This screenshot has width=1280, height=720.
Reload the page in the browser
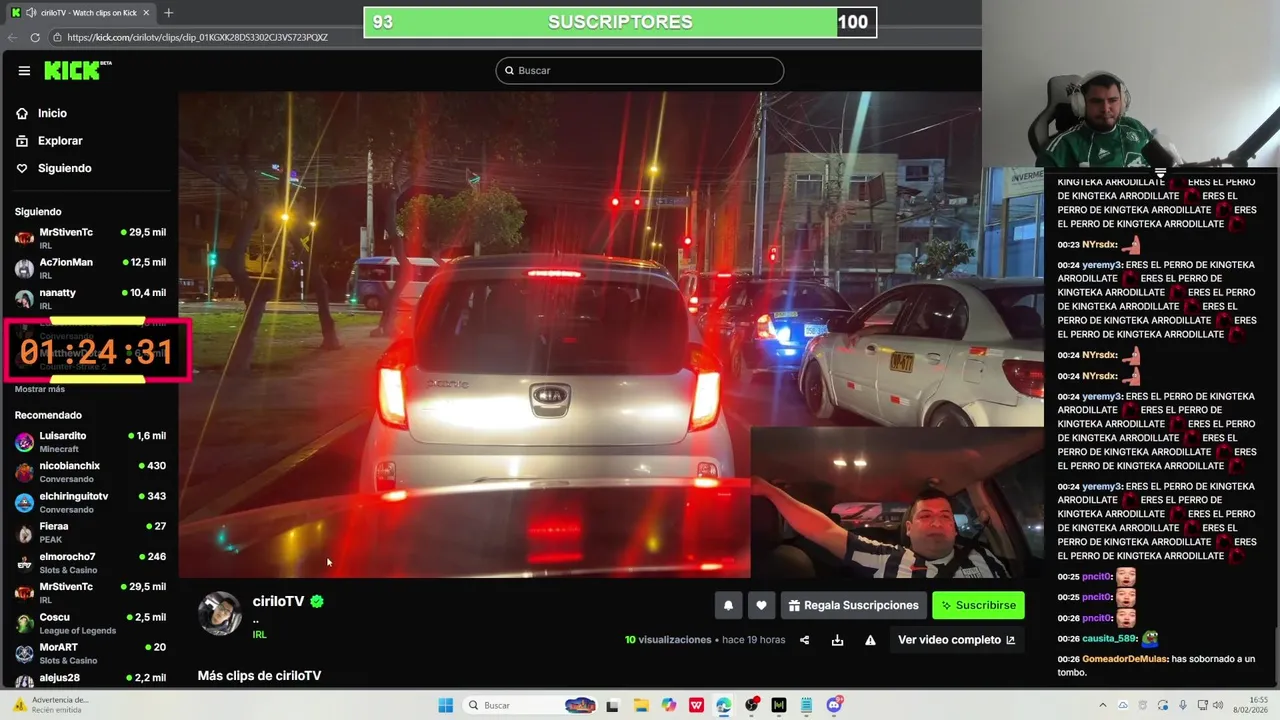click(x=35, y=37)
